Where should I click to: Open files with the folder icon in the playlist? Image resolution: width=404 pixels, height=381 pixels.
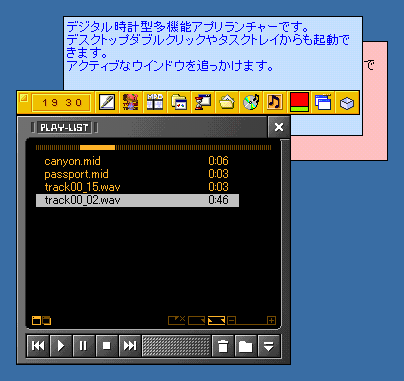(x=246, y=346)
